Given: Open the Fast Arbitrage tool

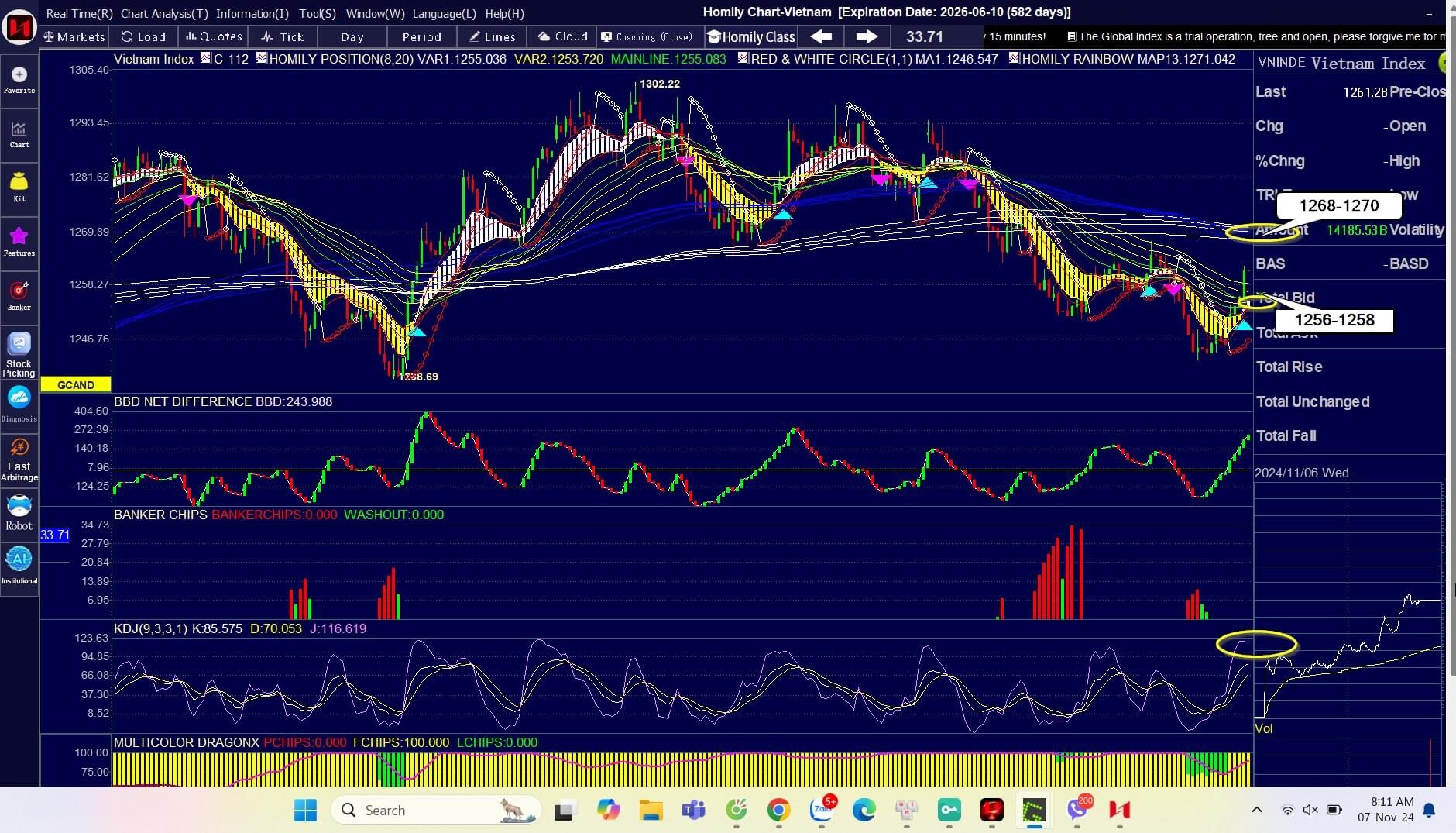Looking at the screenshot, I should tap(19, 459).
